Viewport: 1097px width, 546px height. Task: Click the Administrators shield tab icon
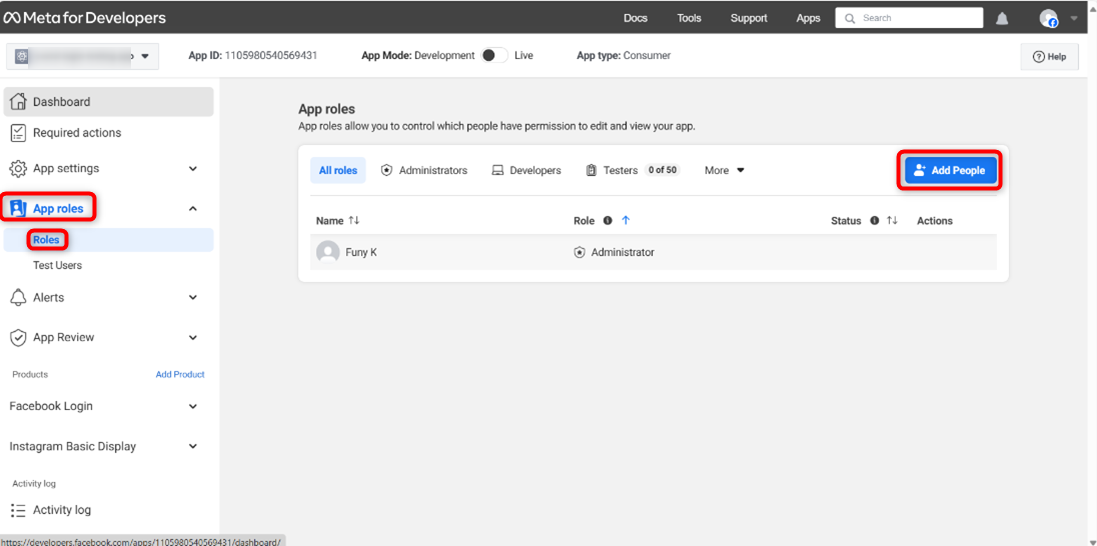(386, 170)
